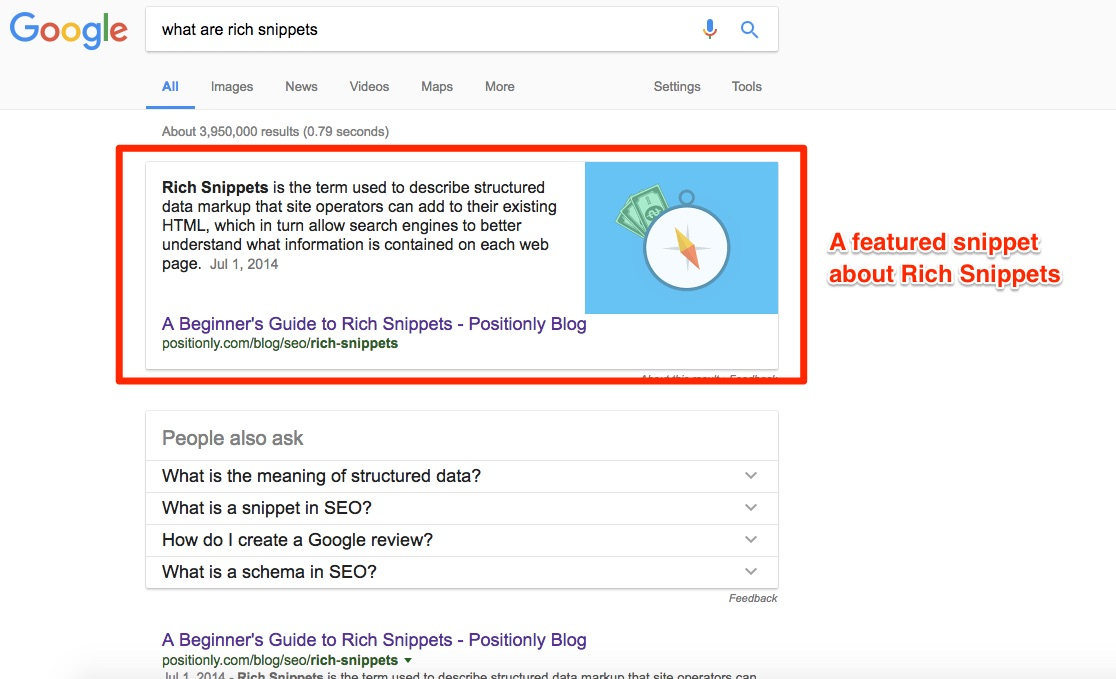Click the microphone voice search icon
This screenshot has width=1116, height=679.
[710, 30]
